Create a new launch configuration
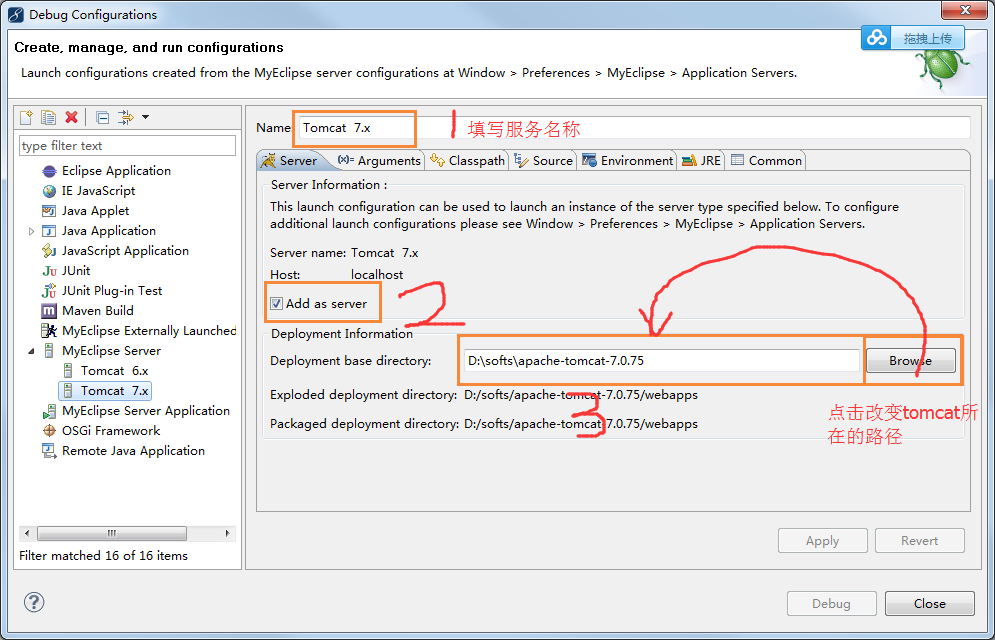The width and height of the screenshot is (995, 640). click(26, 117)
